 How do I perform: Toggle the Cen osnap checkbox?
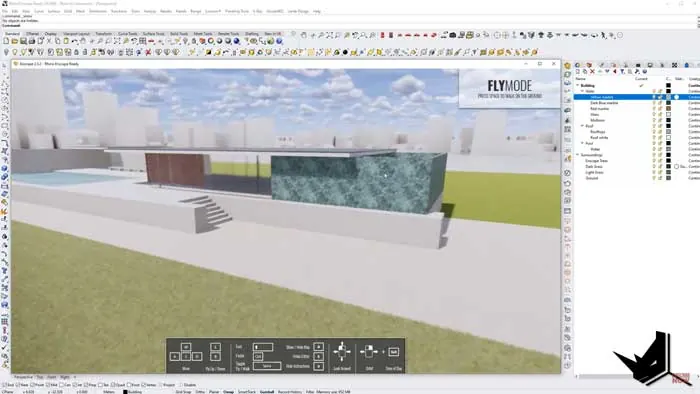[62, 385]
